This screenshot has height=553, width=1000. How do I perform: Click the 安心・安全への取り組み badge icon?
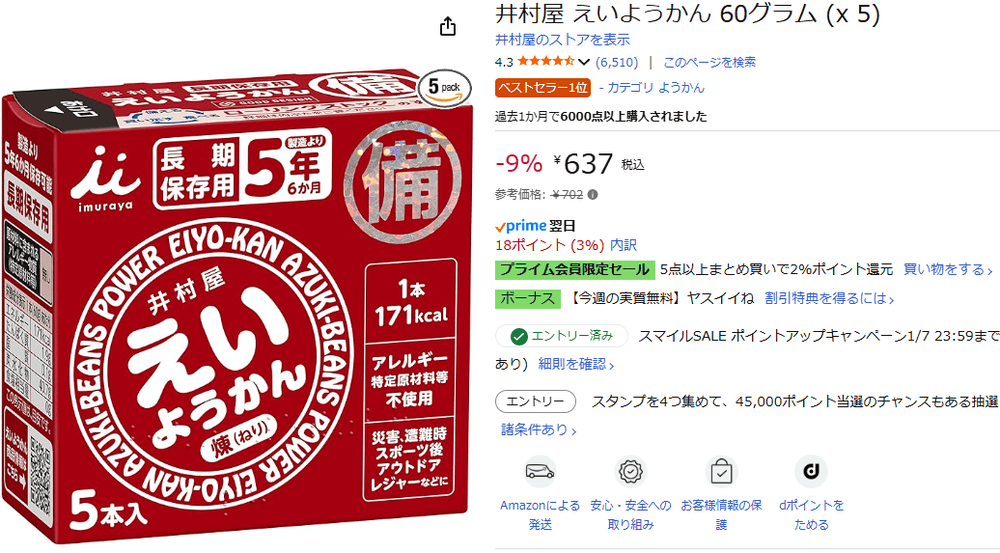[630, 472]
